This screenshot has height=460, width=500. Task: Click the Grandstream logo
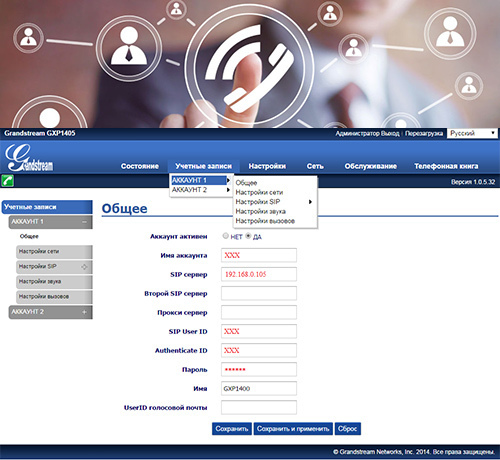point(29,157)
